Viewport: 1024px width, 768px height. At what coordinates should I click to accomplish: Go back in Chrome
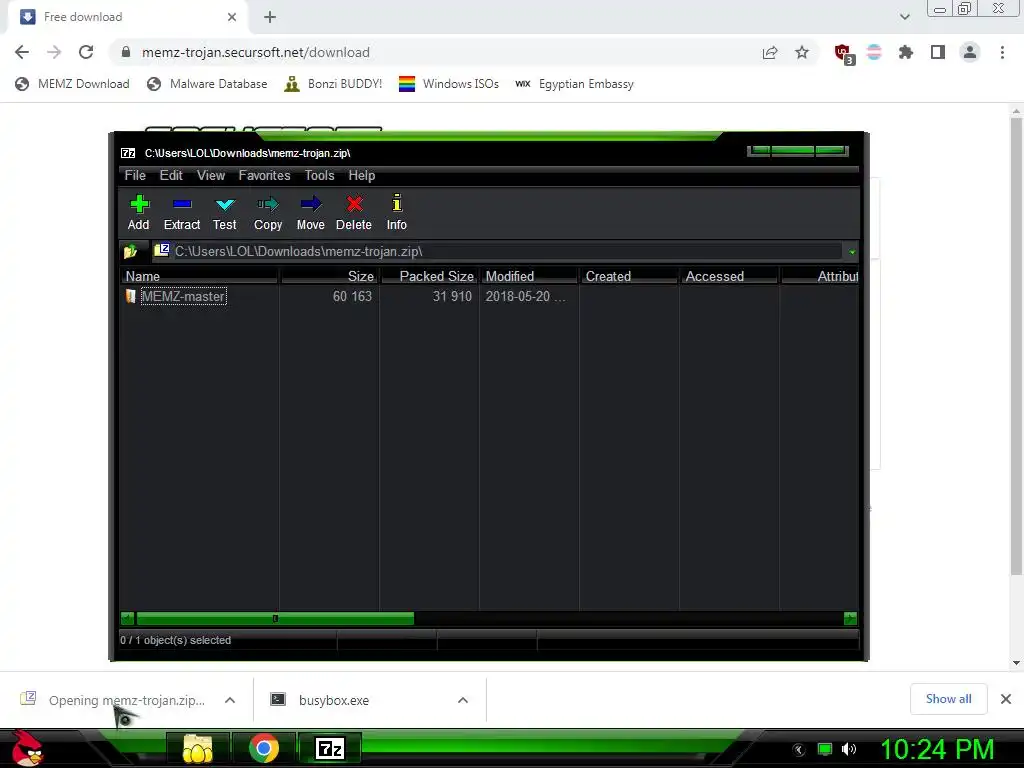(22, 52)
